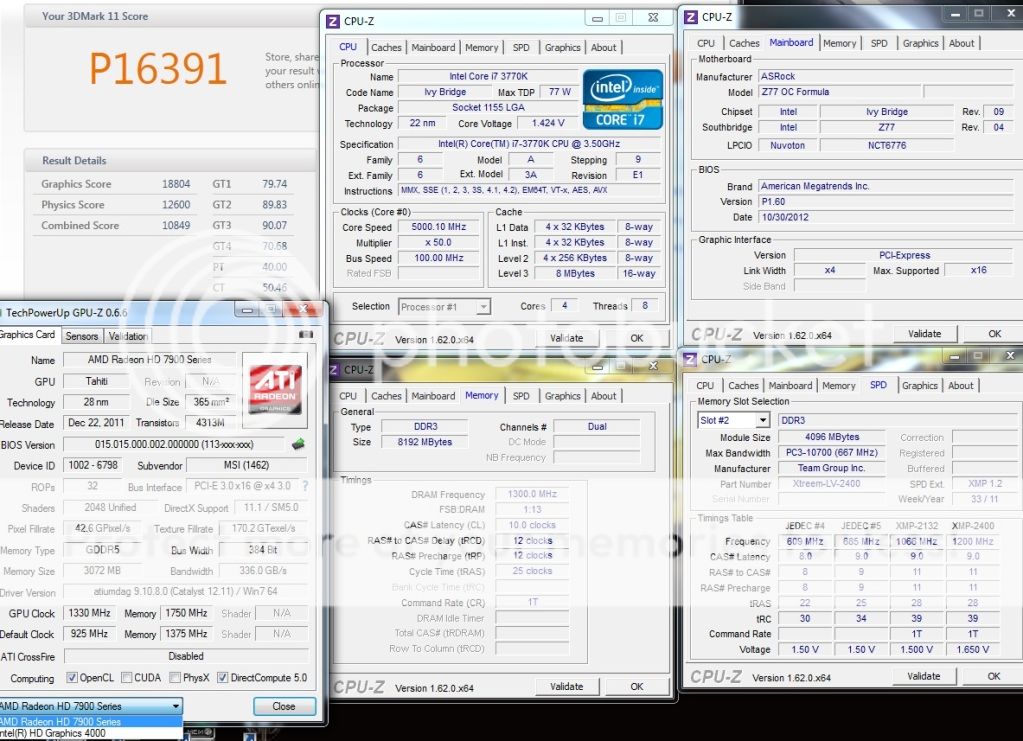The height and width of the screenshot is (741, 1023).
Task: Open the Caches tab in CPU window
Action: click(386, 47)
